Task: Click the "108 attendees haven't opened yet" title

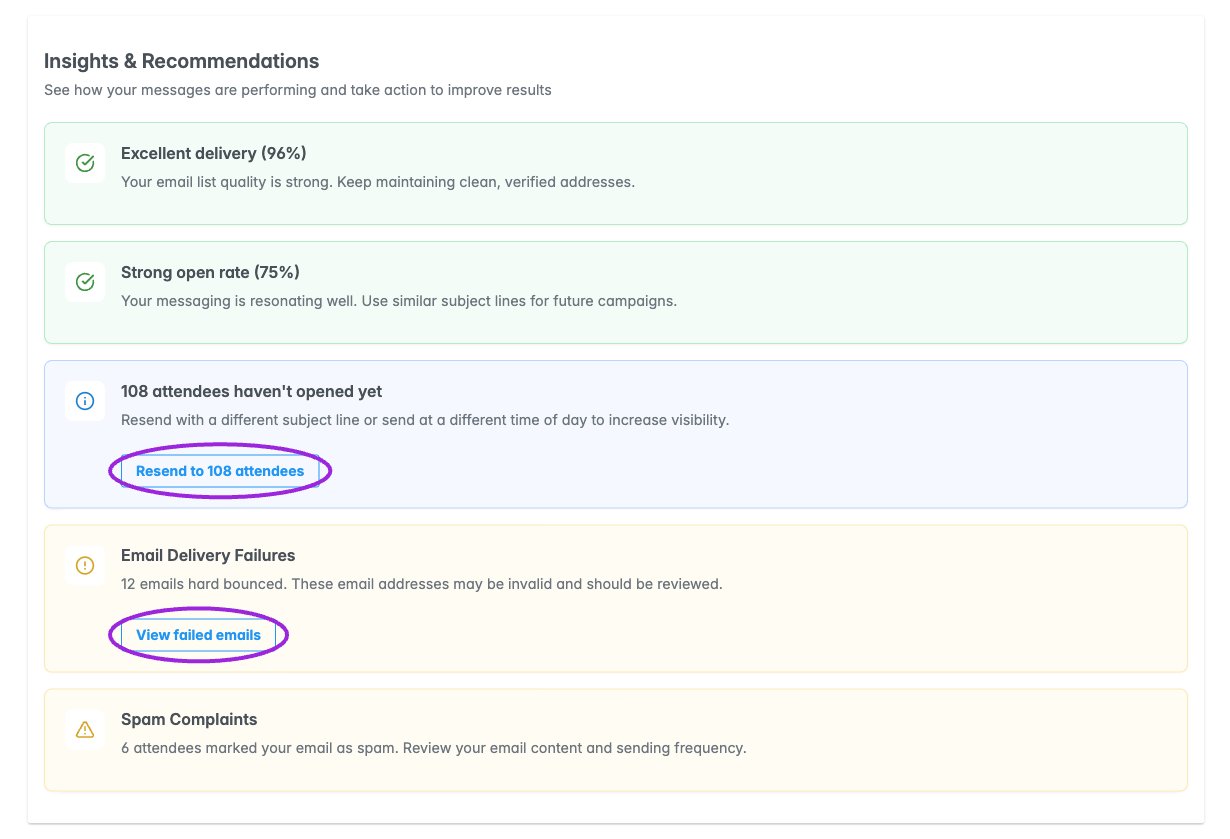Action: point(251,391)
